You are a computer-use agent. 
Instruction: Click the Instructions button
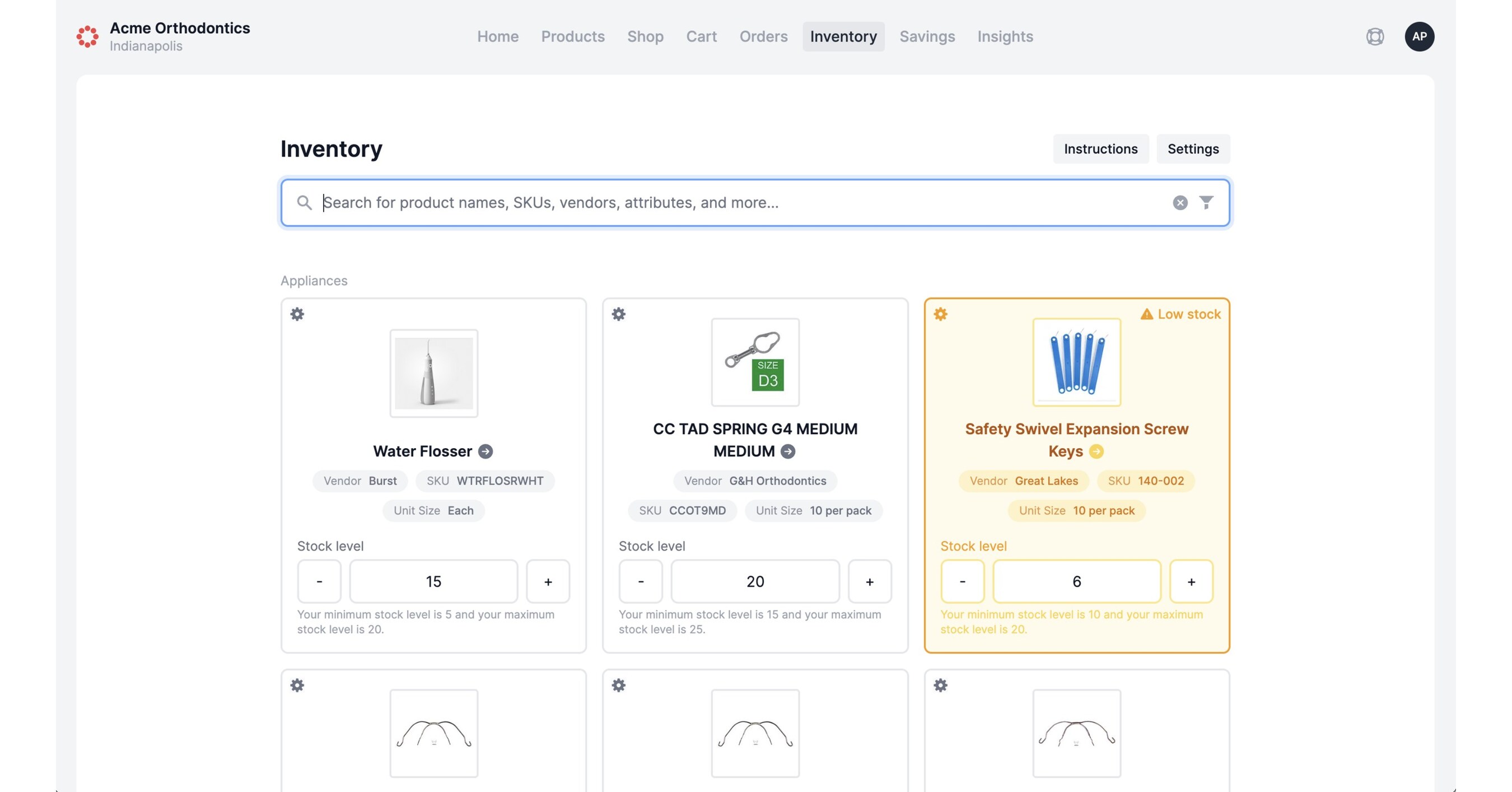coord(1100,149)
